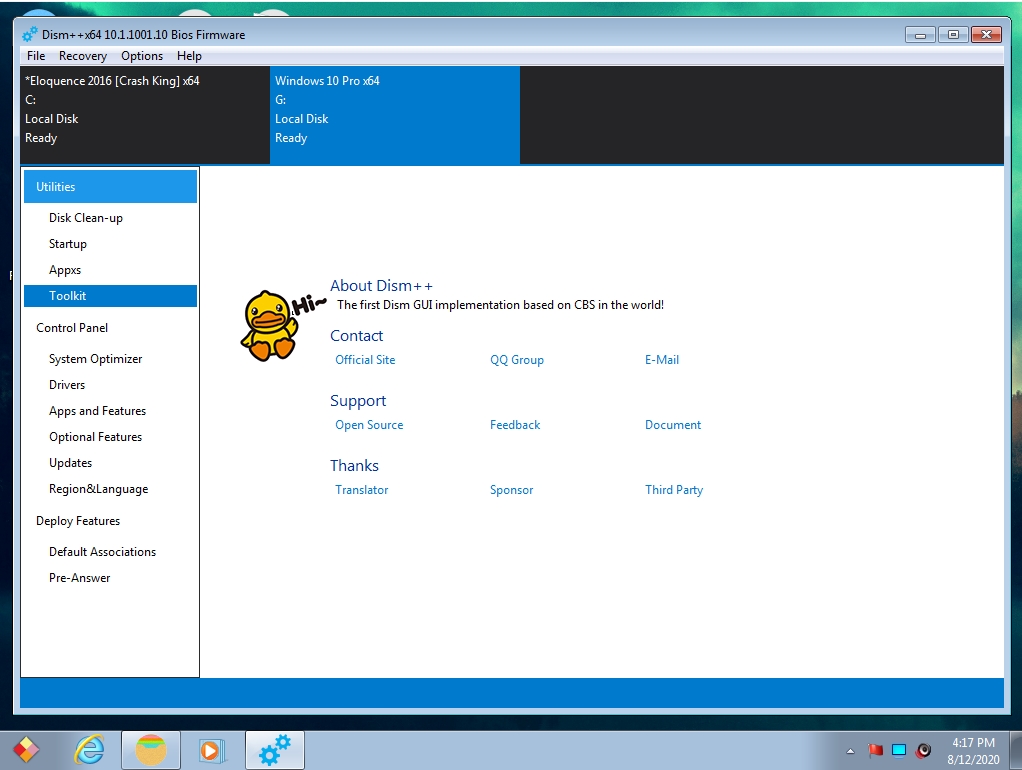The image size is (1022, 770).
Task: Click the Sponsor link
Action: (x=512, y=490)
